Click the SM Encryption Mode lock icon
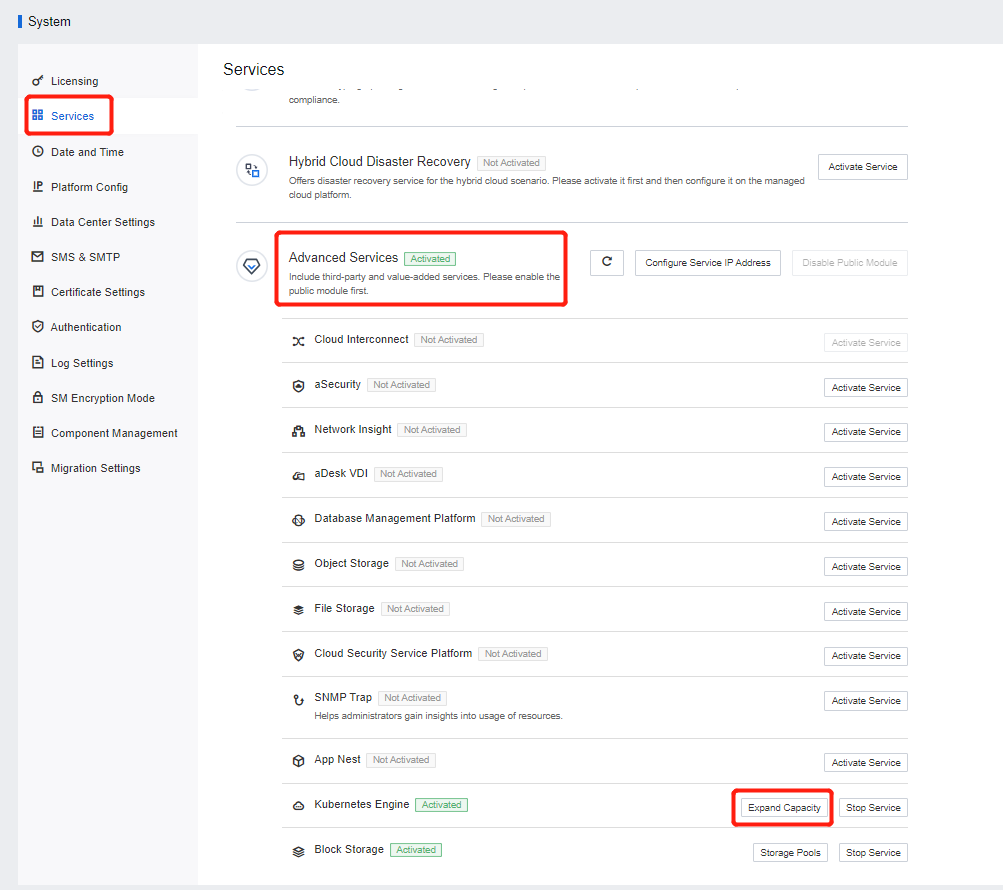 pos(38,397)
